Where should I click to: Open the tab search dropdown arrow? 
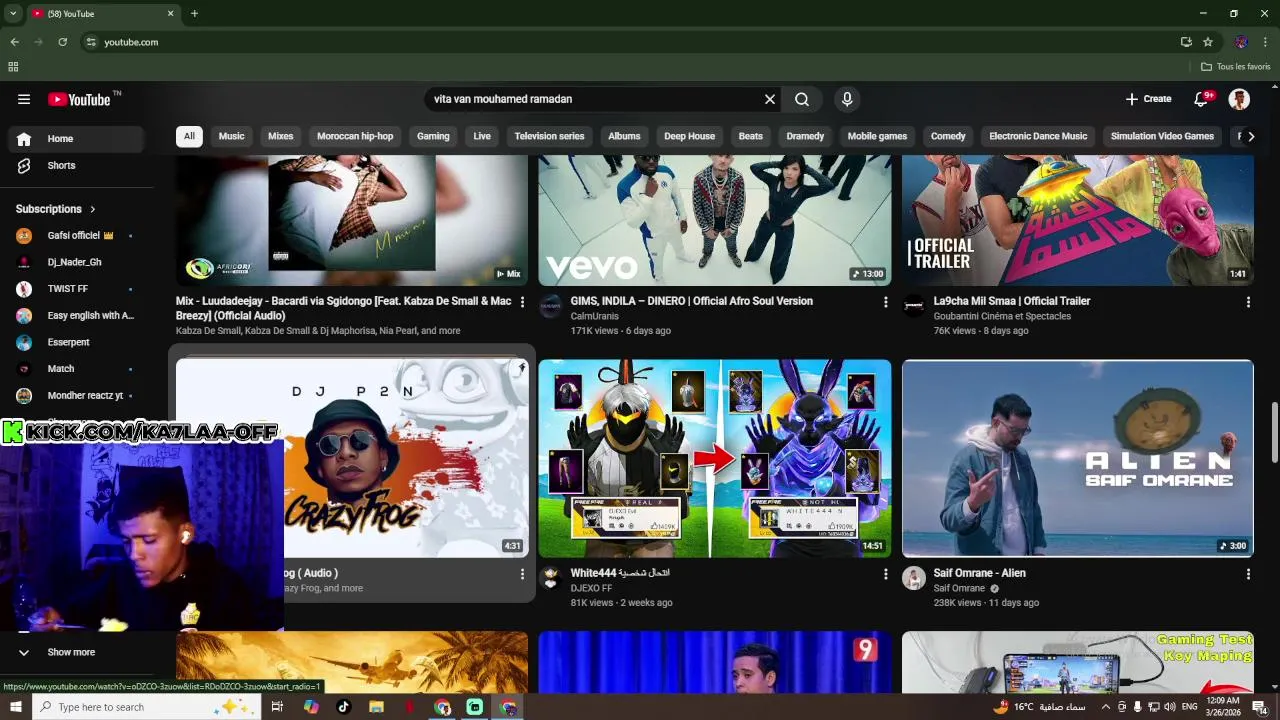click(13, 14)
